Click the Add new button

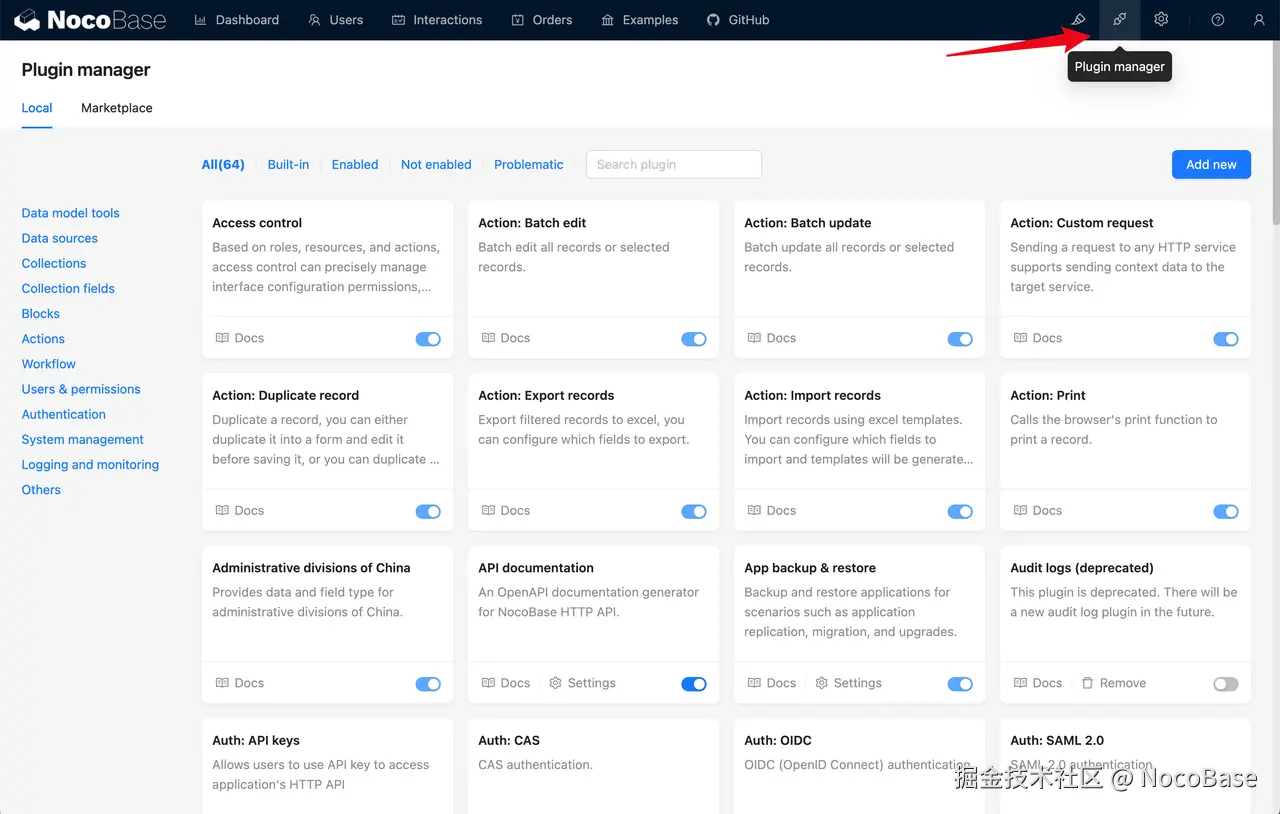[x=1211, y=165]
